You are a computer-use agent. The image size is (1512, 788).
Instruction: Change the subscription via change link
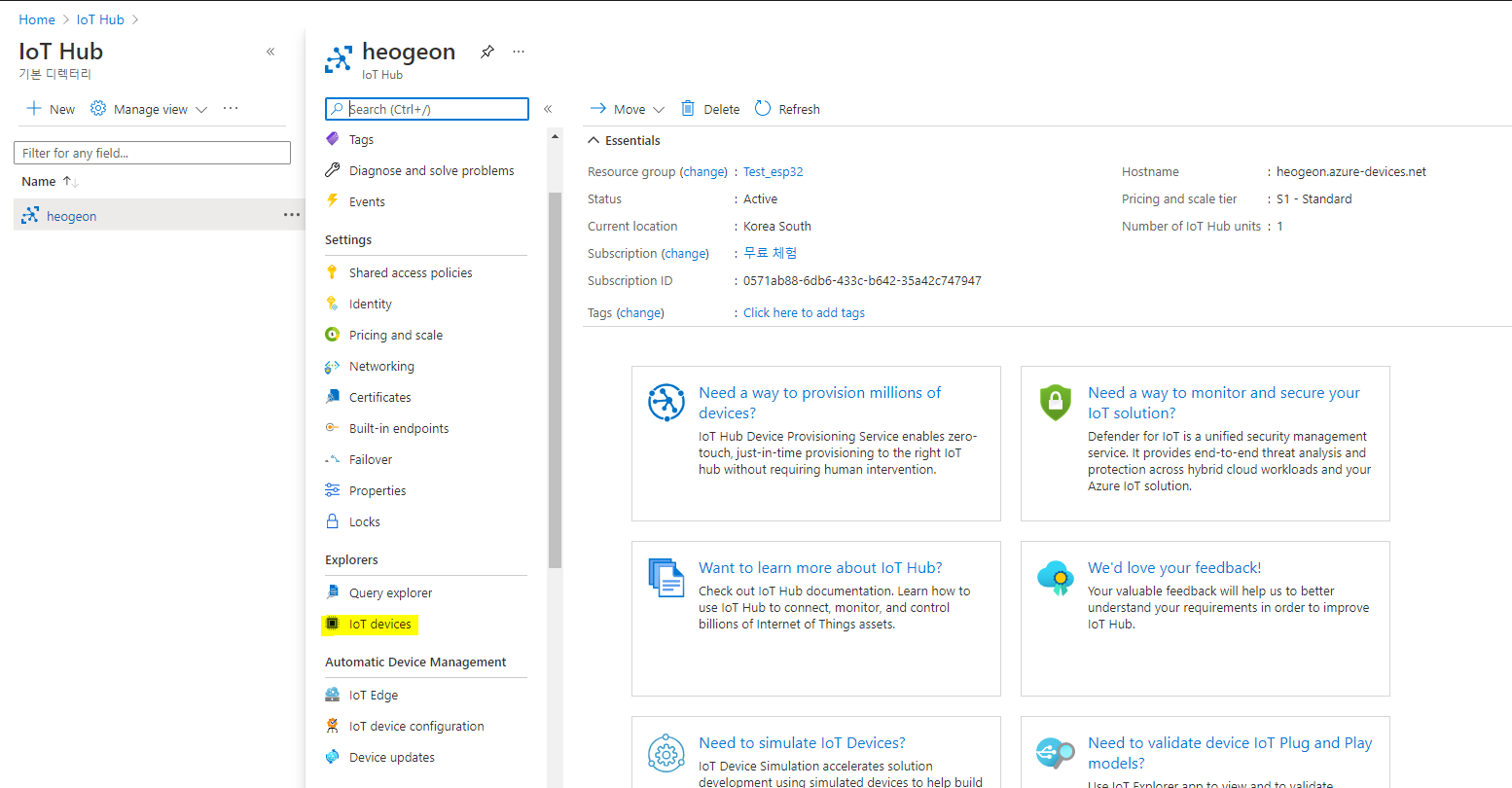686,253
